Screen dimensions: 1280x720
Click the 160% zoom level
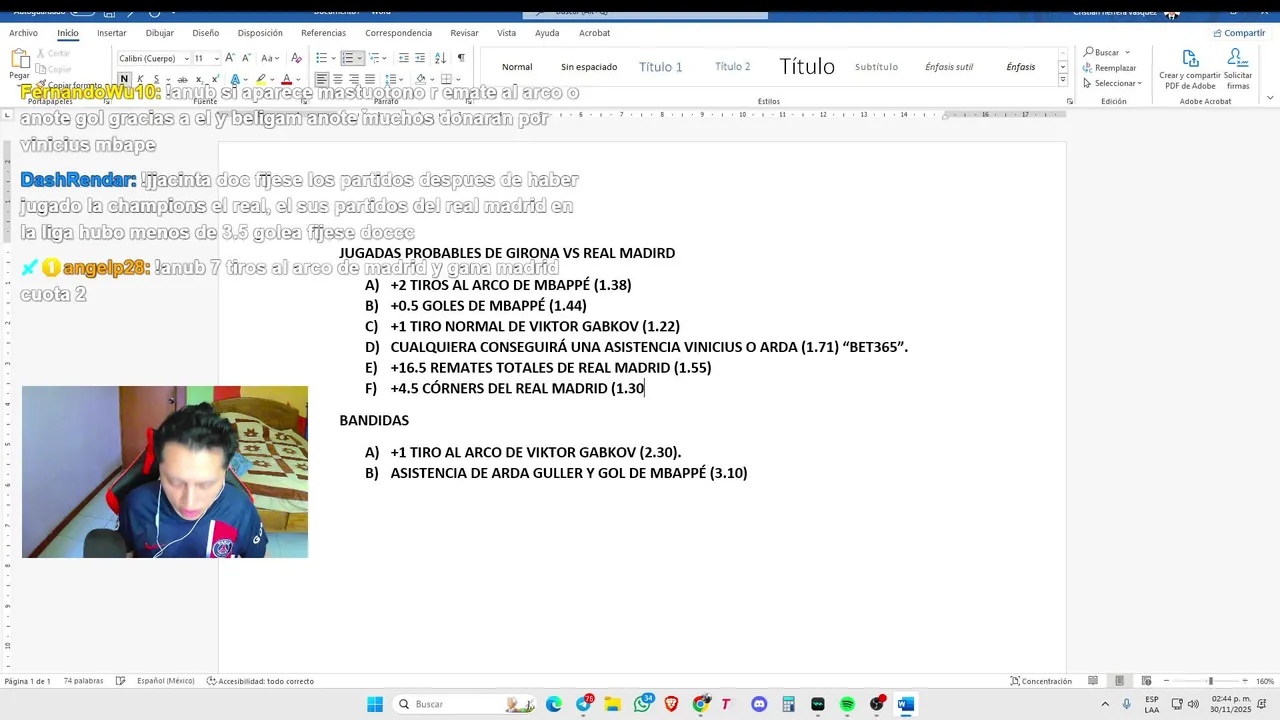tap(1265, 681)
